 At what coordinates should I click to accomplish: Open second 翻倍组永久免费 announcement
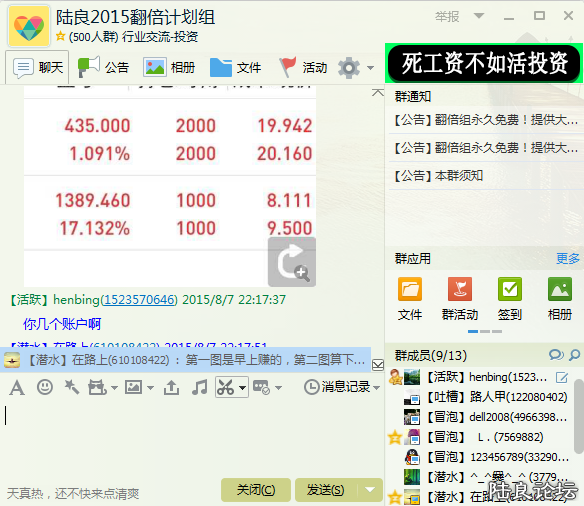(x=486, y=148)
